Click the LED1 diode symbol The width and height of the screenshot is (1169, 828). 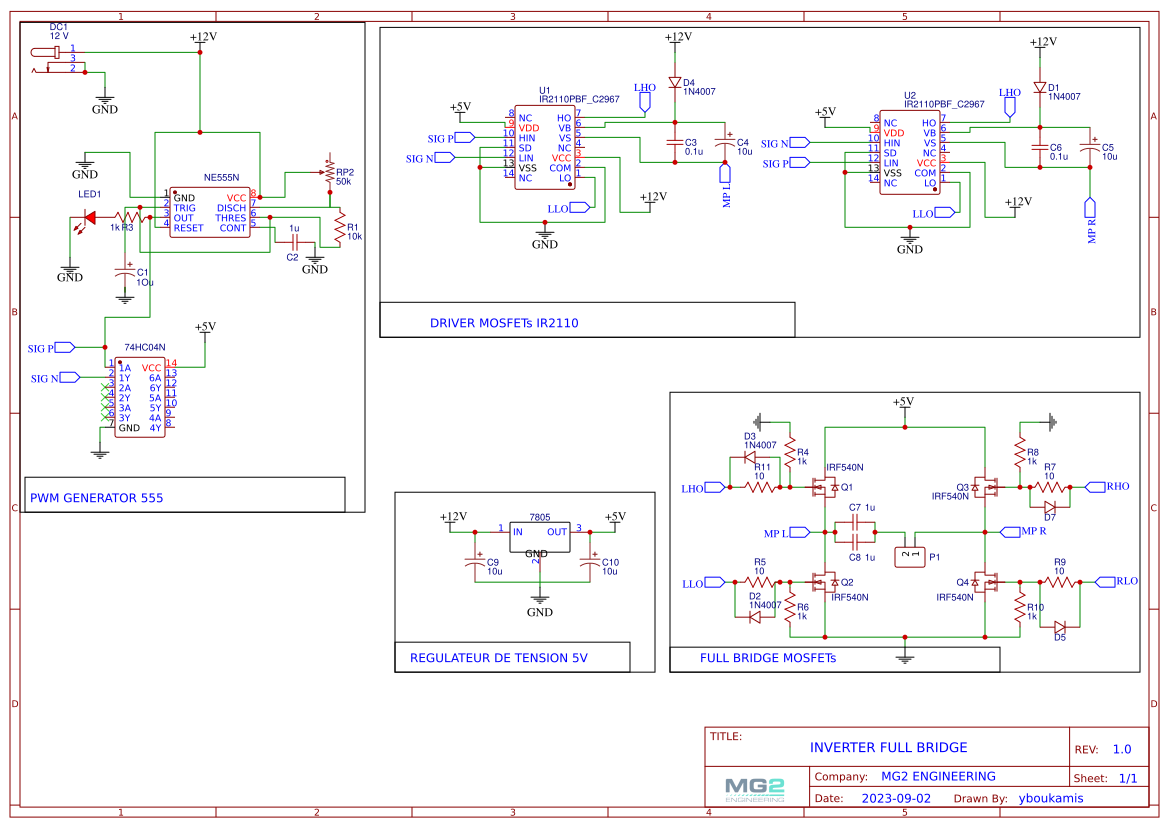(x=90, y=215)
